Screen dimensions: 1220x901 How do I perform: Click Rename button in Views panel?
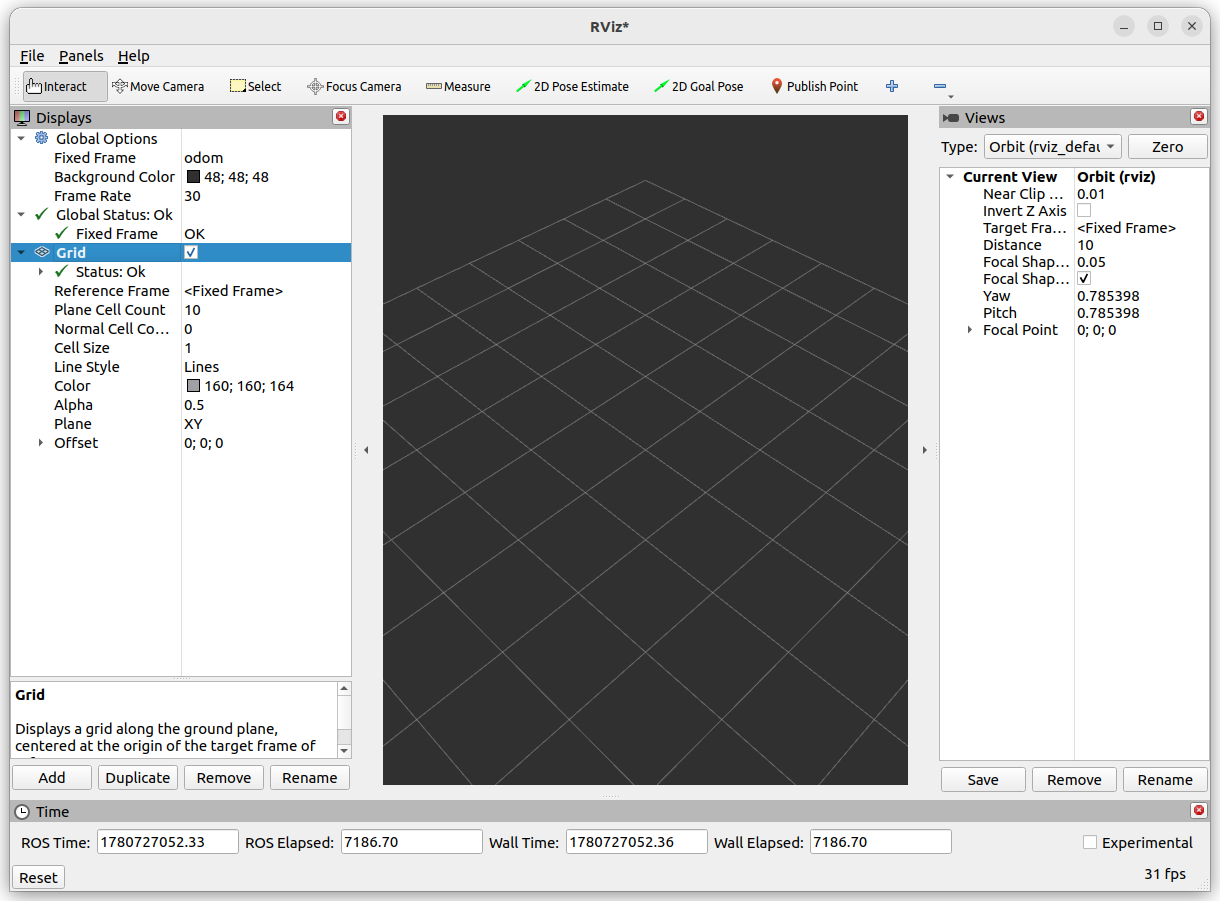tap(1165, 780)
